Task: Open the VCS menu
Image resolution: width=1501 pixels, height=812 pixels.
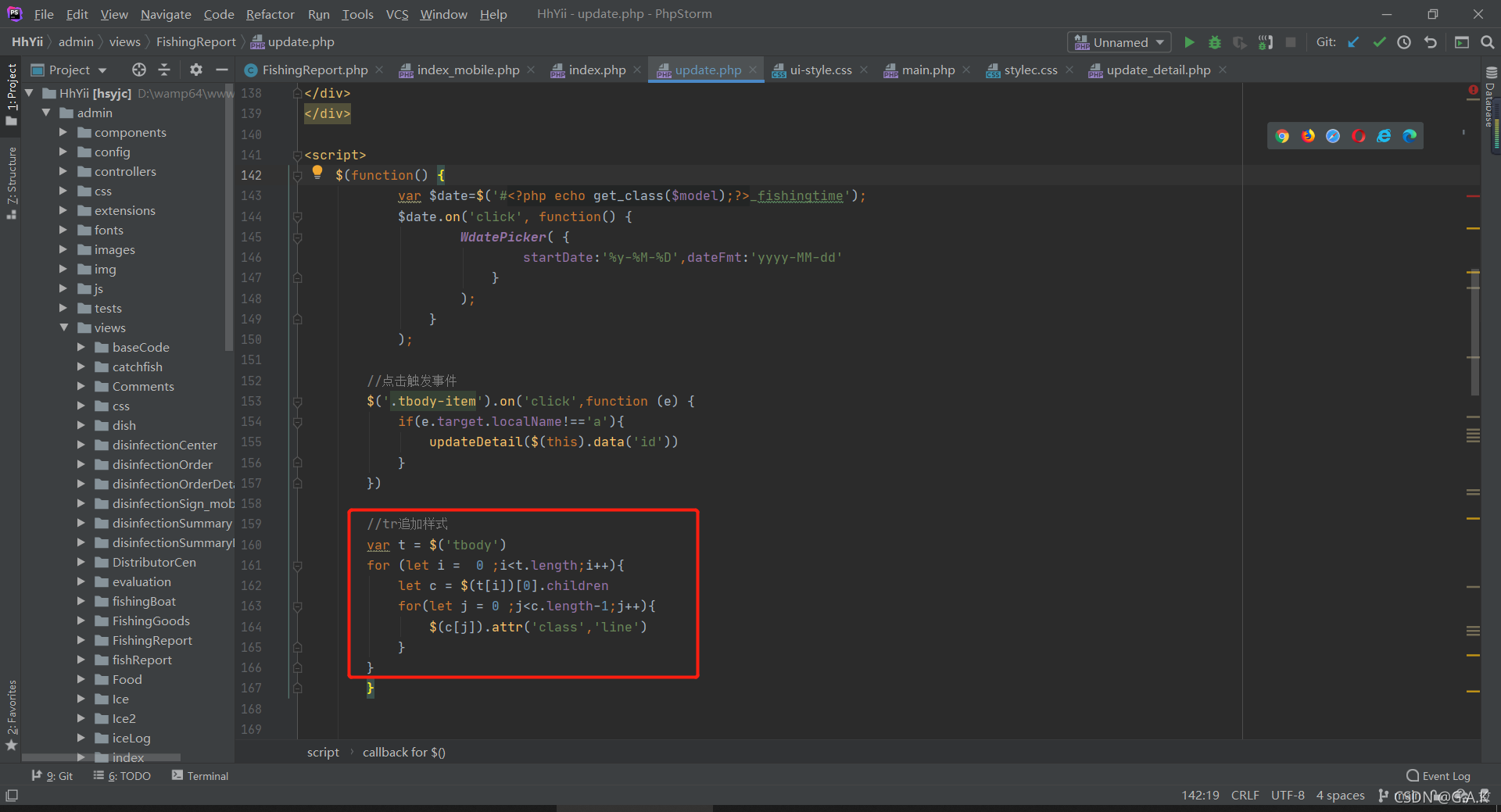Action: tap(397, 14)
